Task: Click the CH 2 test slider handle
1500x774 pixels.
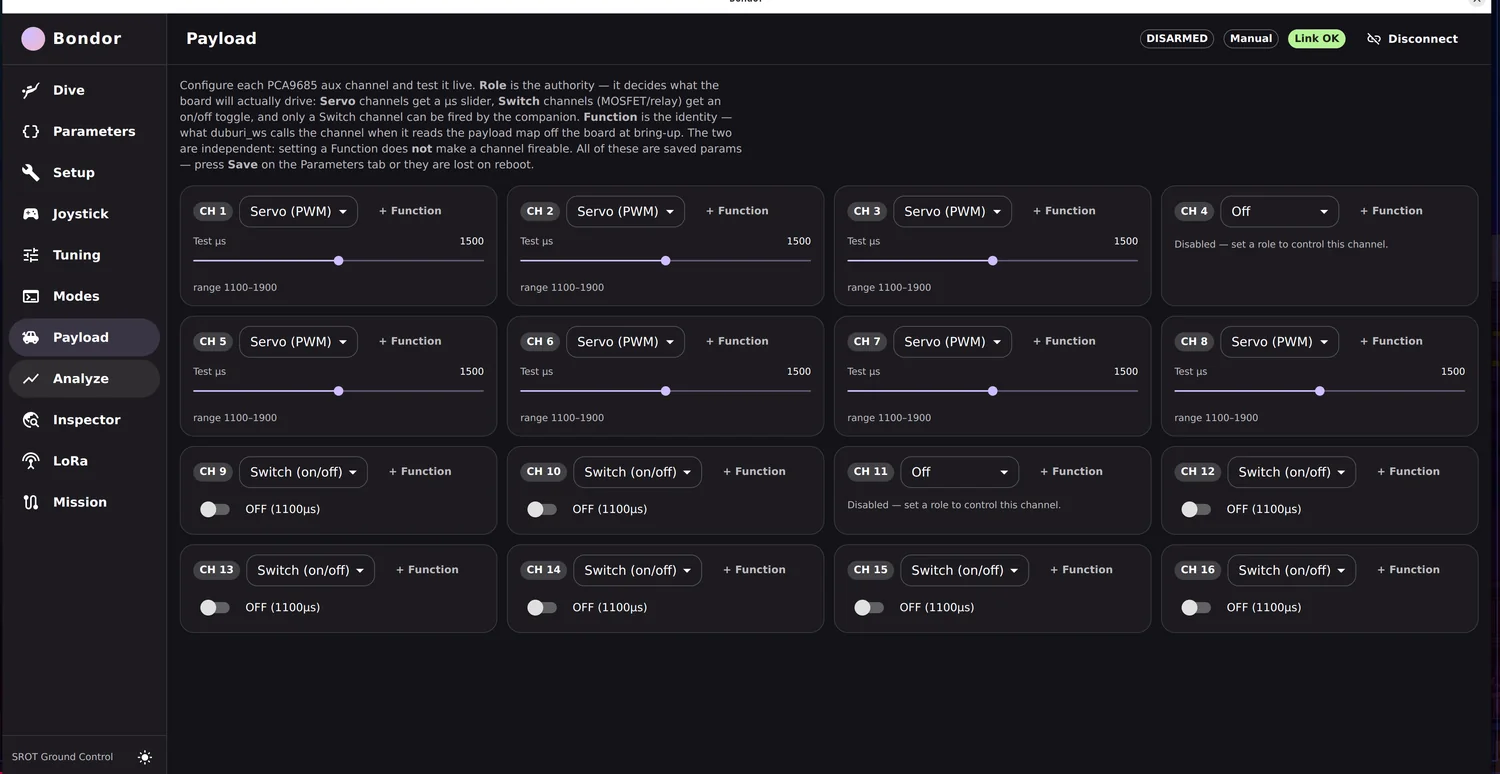Action: pos(666,261)
